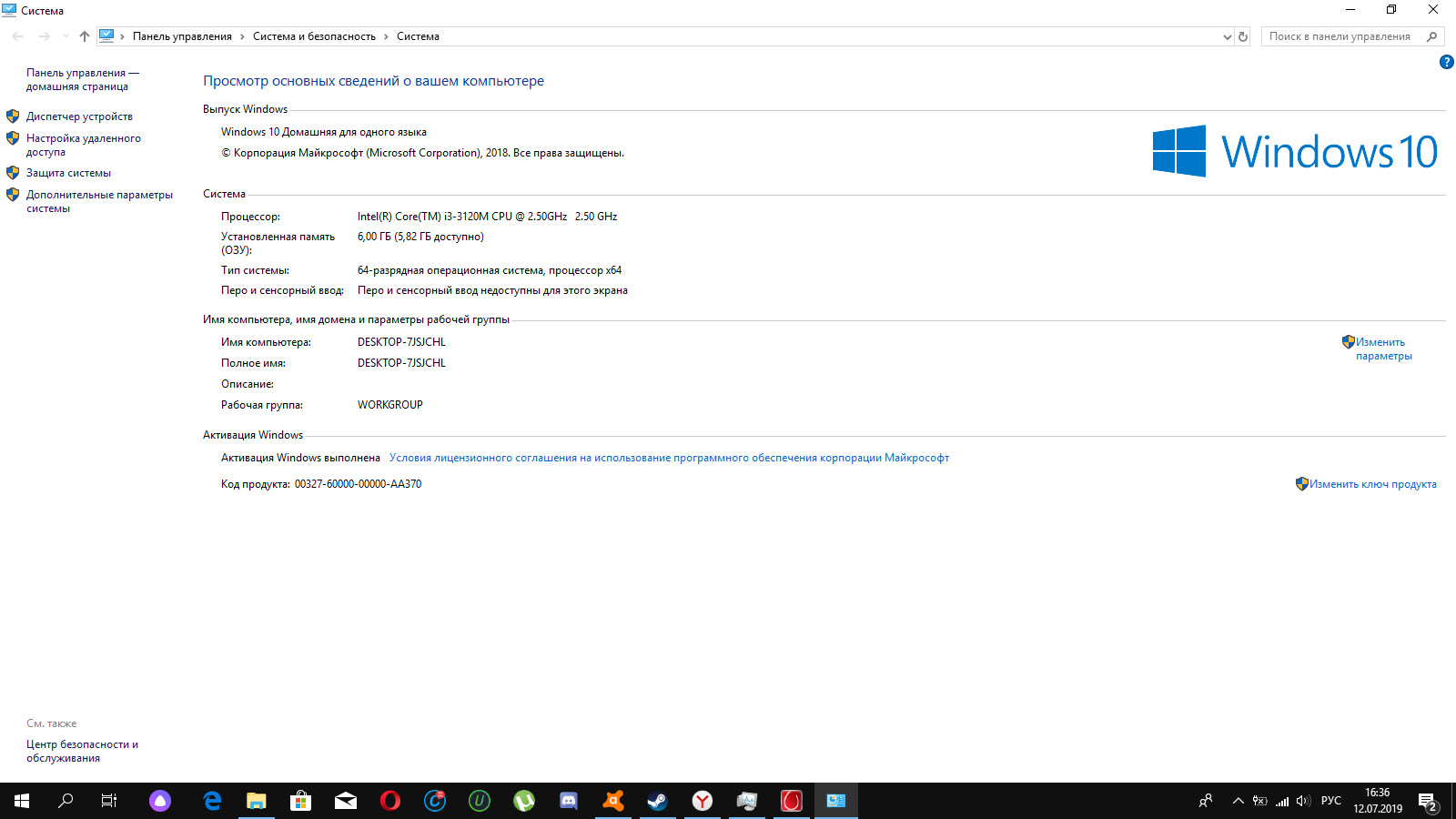Image resolution: width=1456 pixels, height=819 pixels.
Task: Open Discord from taskbar
Action: pyautogui.click(x=569, y=801)
